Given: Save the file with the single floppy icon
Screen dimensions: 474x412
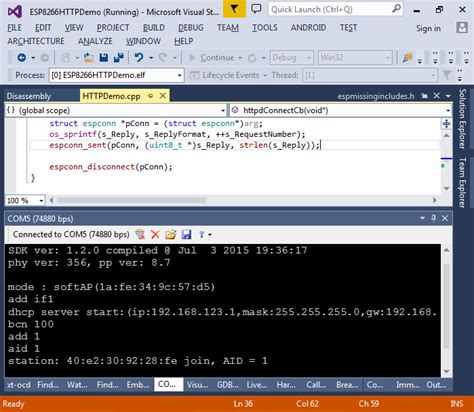Looking at the screenshot, I should (x=104, y=58).
